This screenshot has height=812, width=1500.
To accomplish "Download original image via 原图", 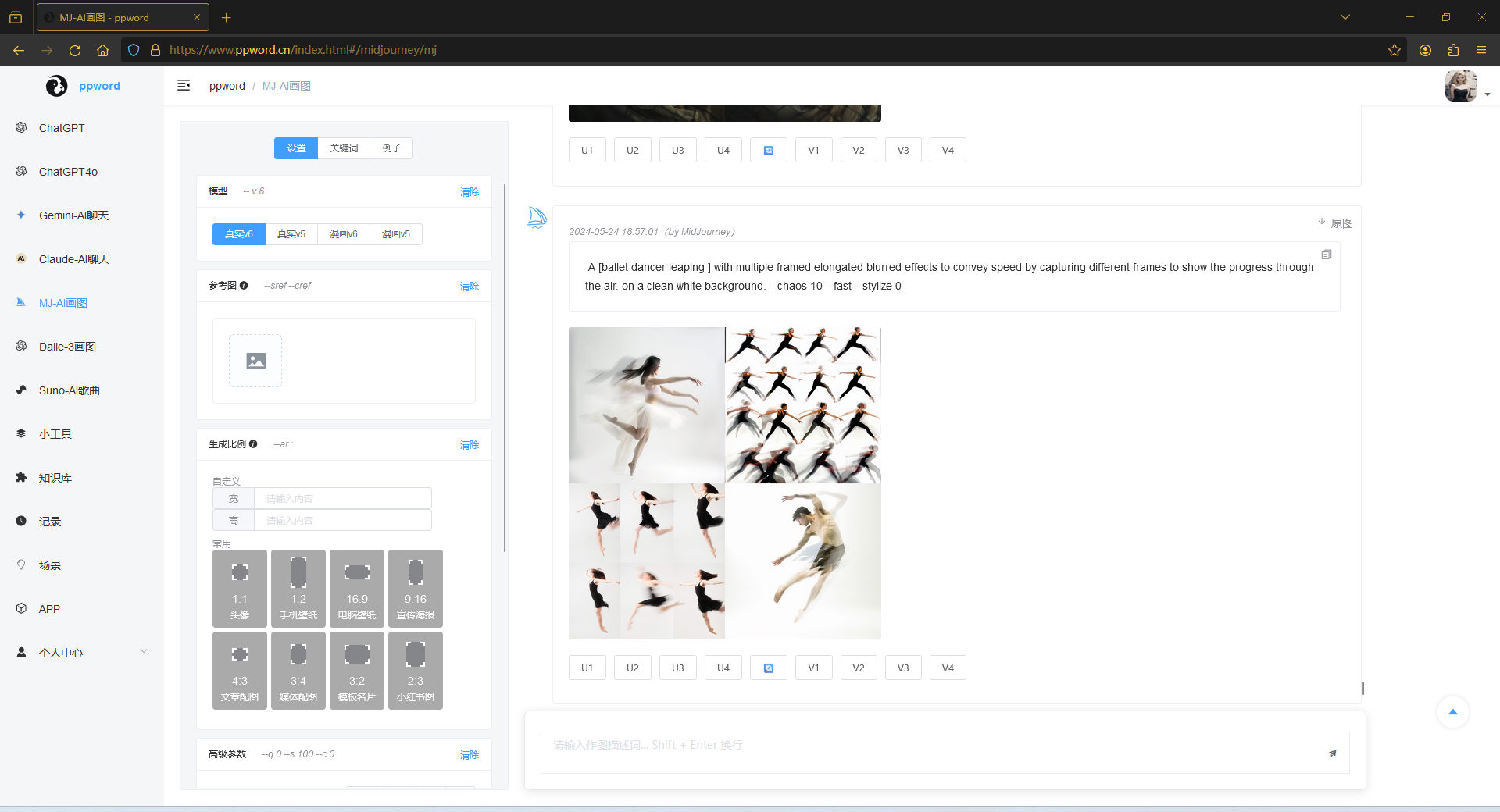I will [1334, 223].
